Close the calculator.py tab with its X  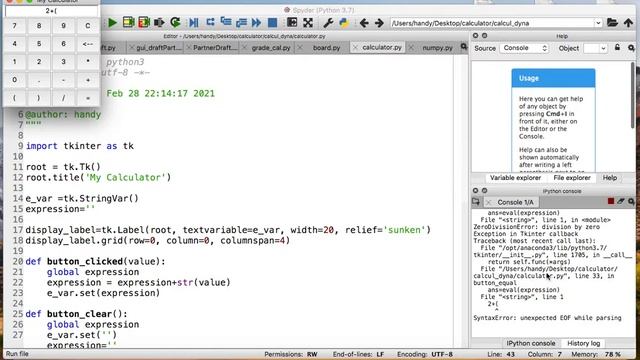coord(355,48)
